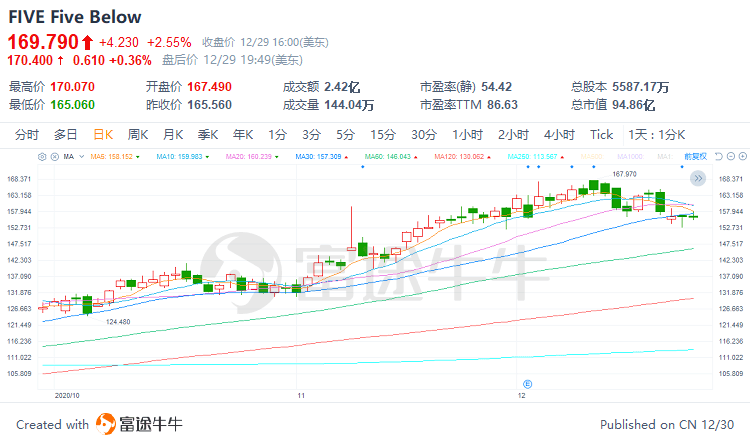This screenshot has width=750, height=445.
Task: Select the 多日 multi-day tab
Action: pyautogui.click(x=66, y=135)
